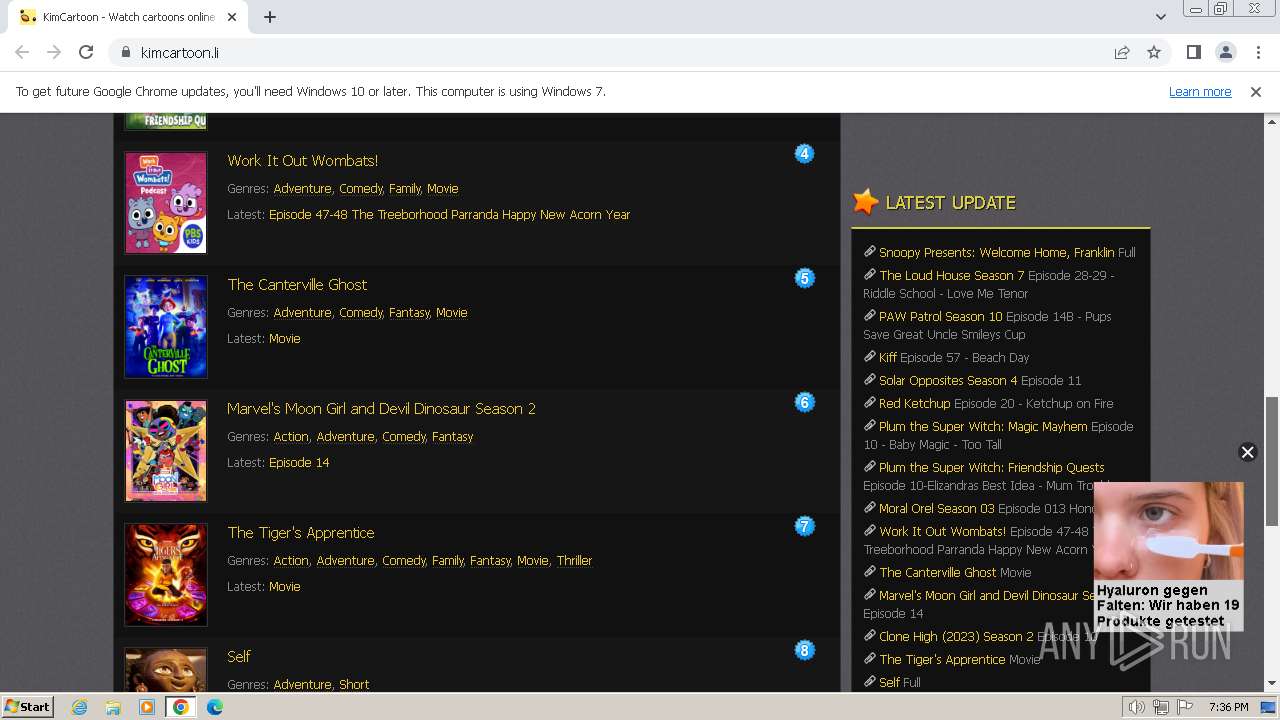Open a new tab

pos(270,17)
